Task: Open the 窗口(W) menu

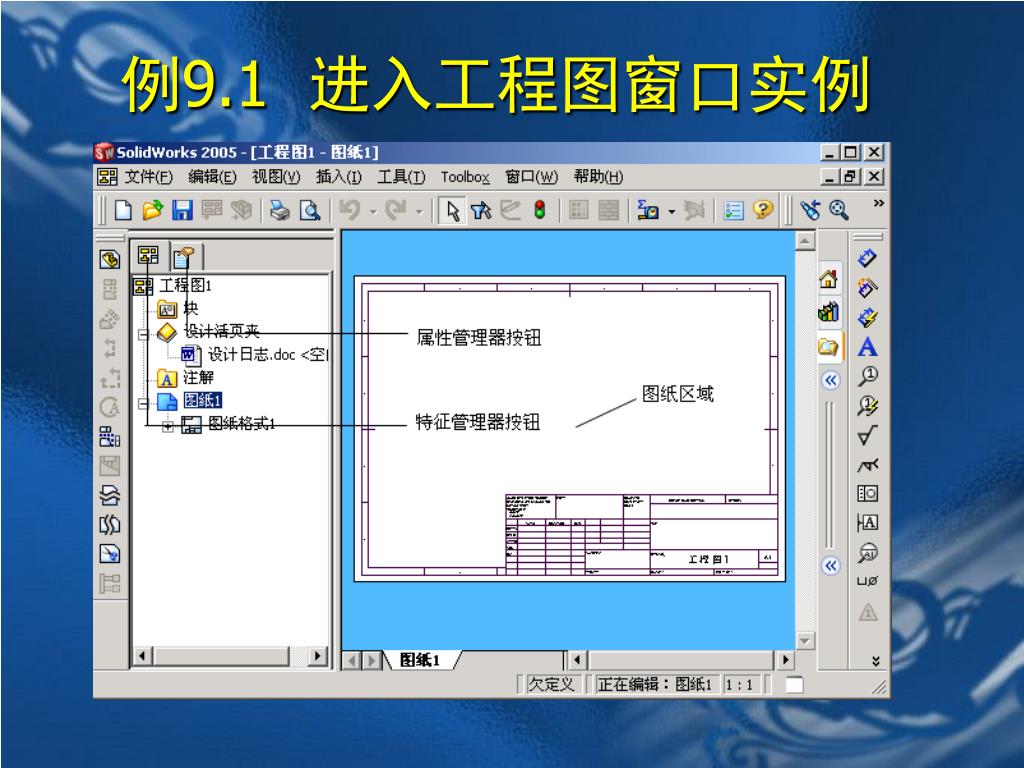Action: pos(532,176)
